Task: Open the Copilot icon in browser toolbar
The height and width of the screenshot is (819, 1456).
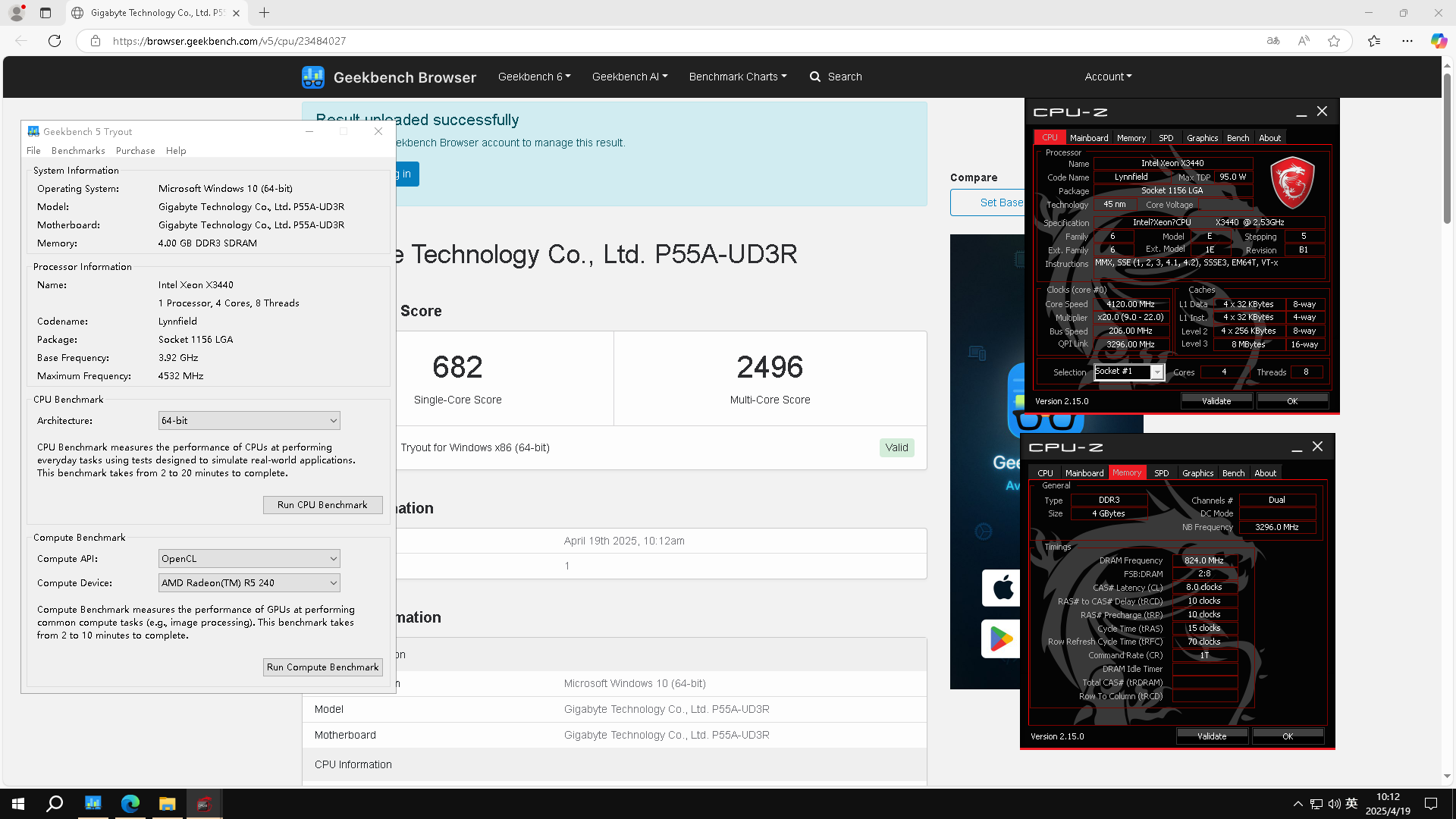Action: tap(1439, 41)
